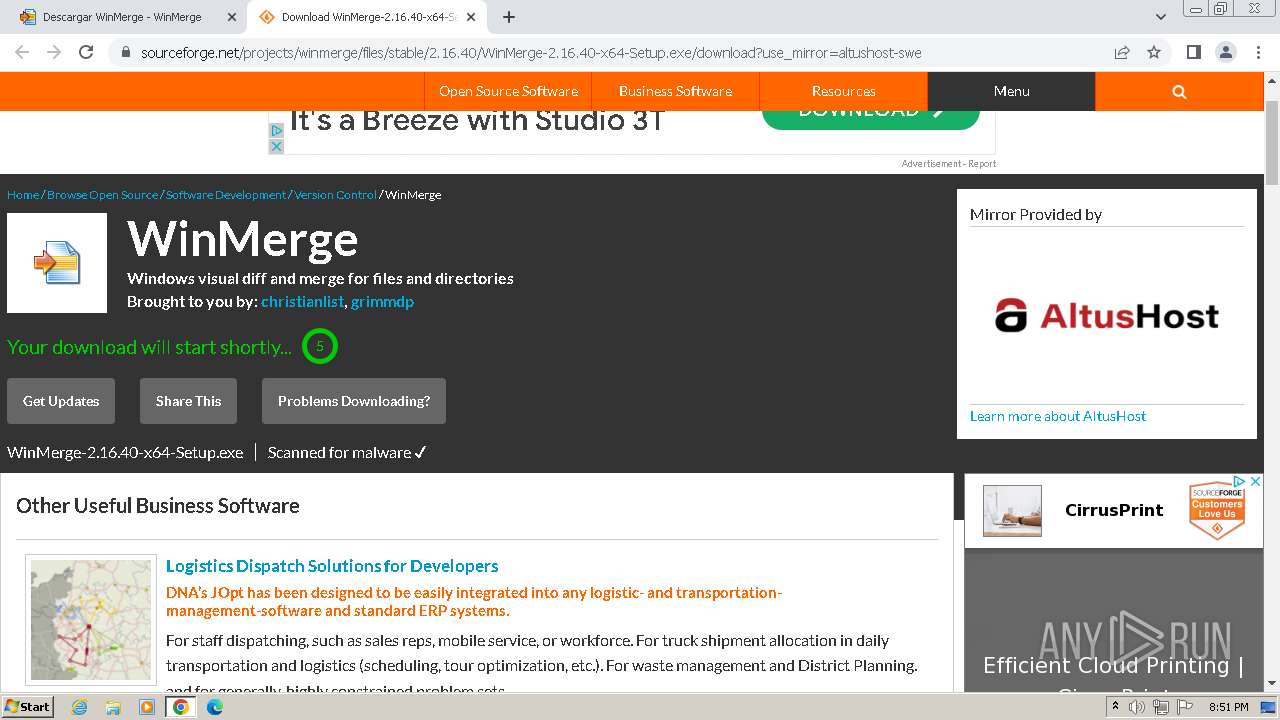Screen dimensions: 1280x720
Task: Click the WinMerge project logo
Action: (x=57, y=263)
